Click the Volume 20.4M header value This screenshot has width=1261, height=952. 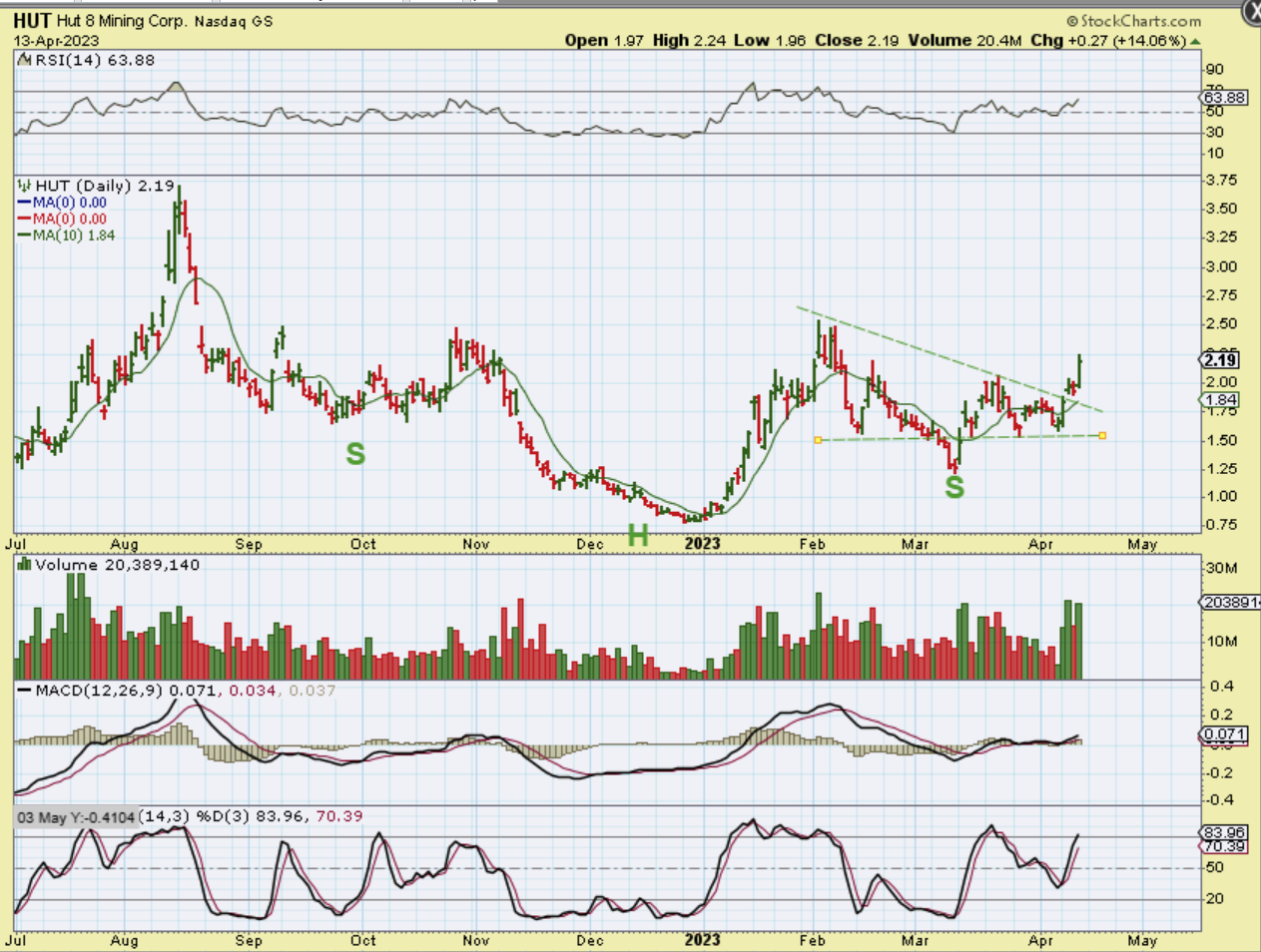tap(964, 41)
